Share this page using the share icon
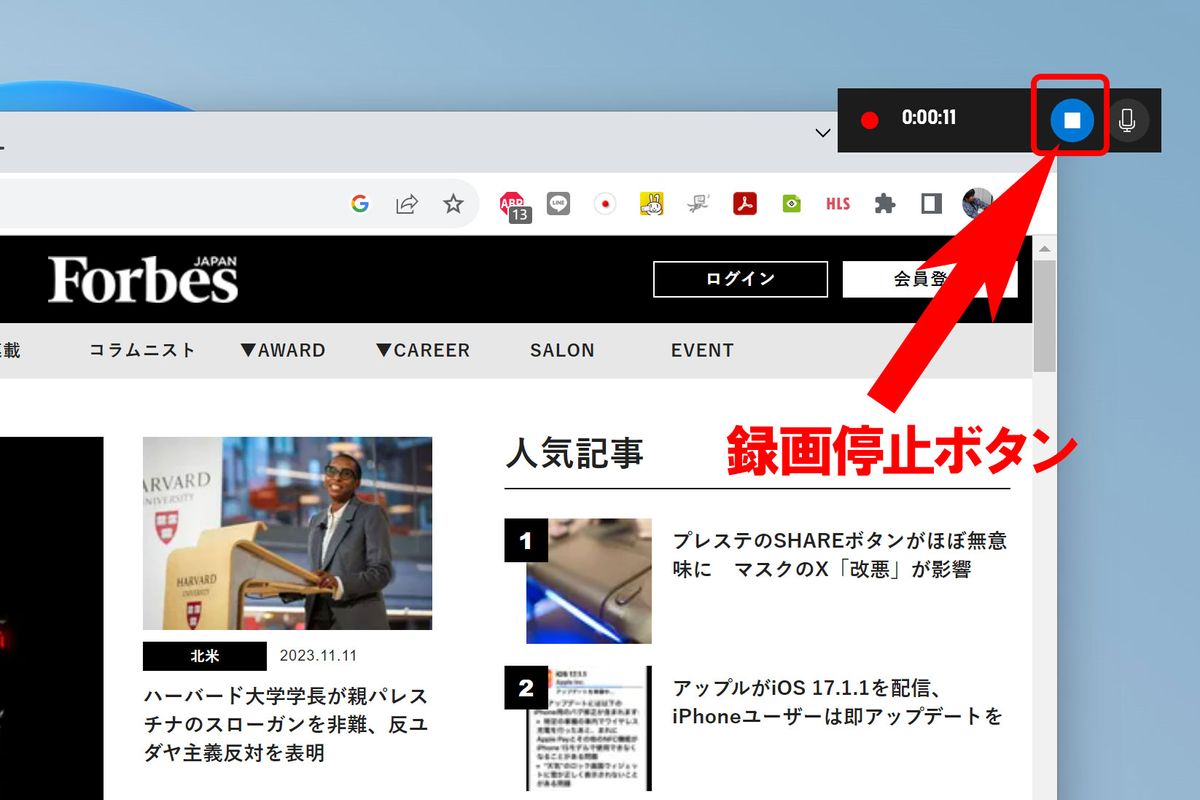1200x800 pixels. (406, 204)
